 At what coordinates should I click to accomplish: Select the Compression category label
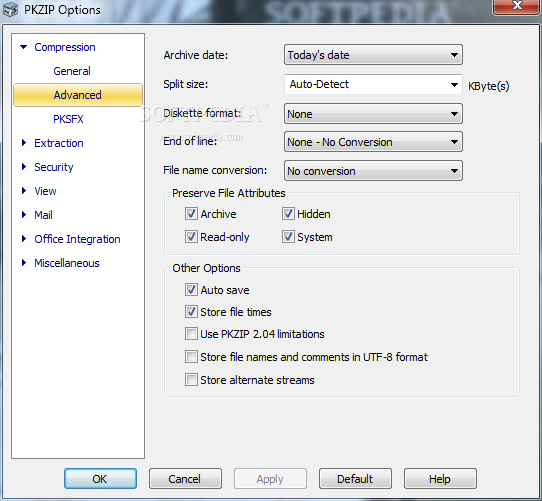[x=65, y=47]
